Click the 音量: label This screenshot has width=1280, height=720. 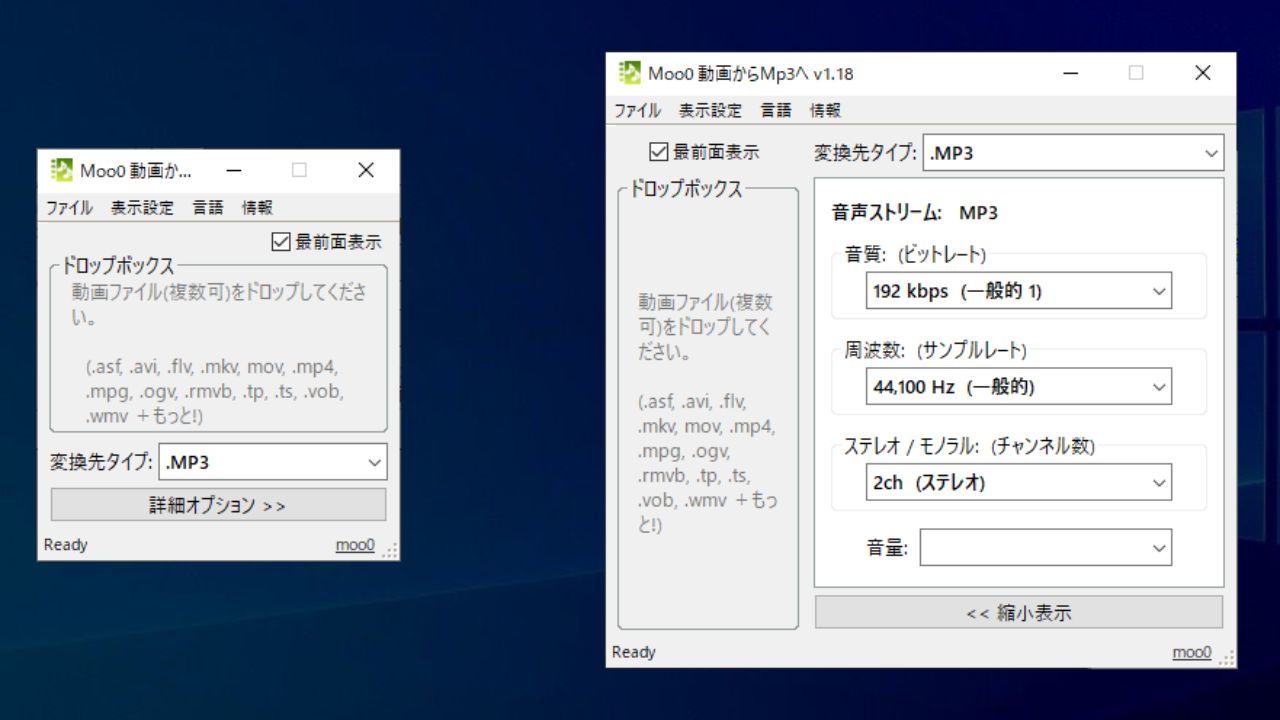[x=888, y=548]
